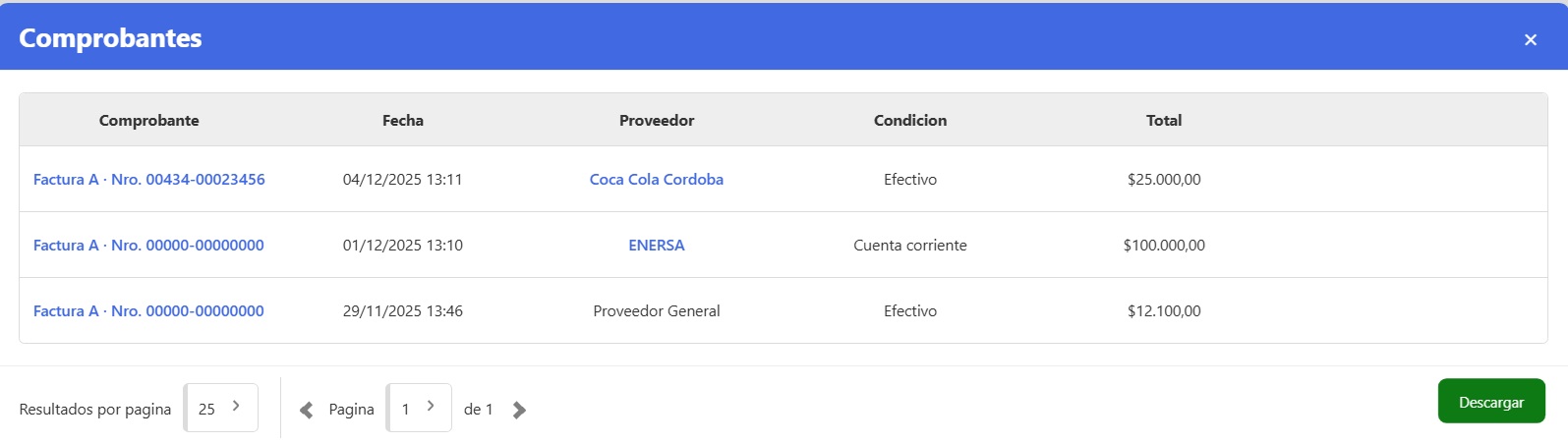The height and width of the screenshot is (443, 1568).
Task: Go to previous page arrow
Action: (306, 410)
